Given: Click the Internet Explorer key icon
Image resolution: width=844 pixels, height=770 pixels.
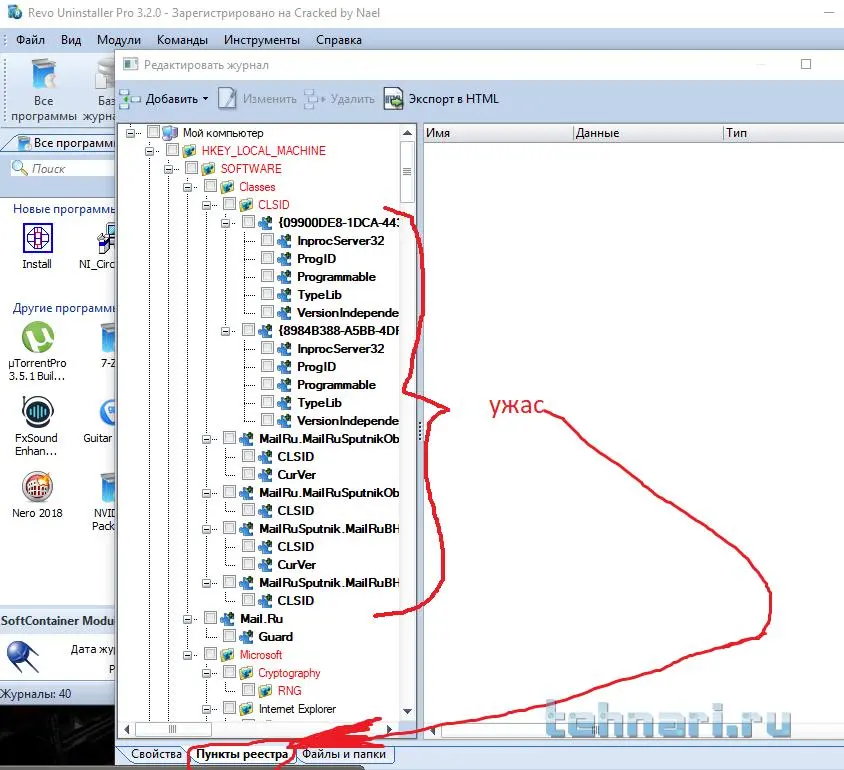Looking at the screenshot, I should tap(246, 709).
